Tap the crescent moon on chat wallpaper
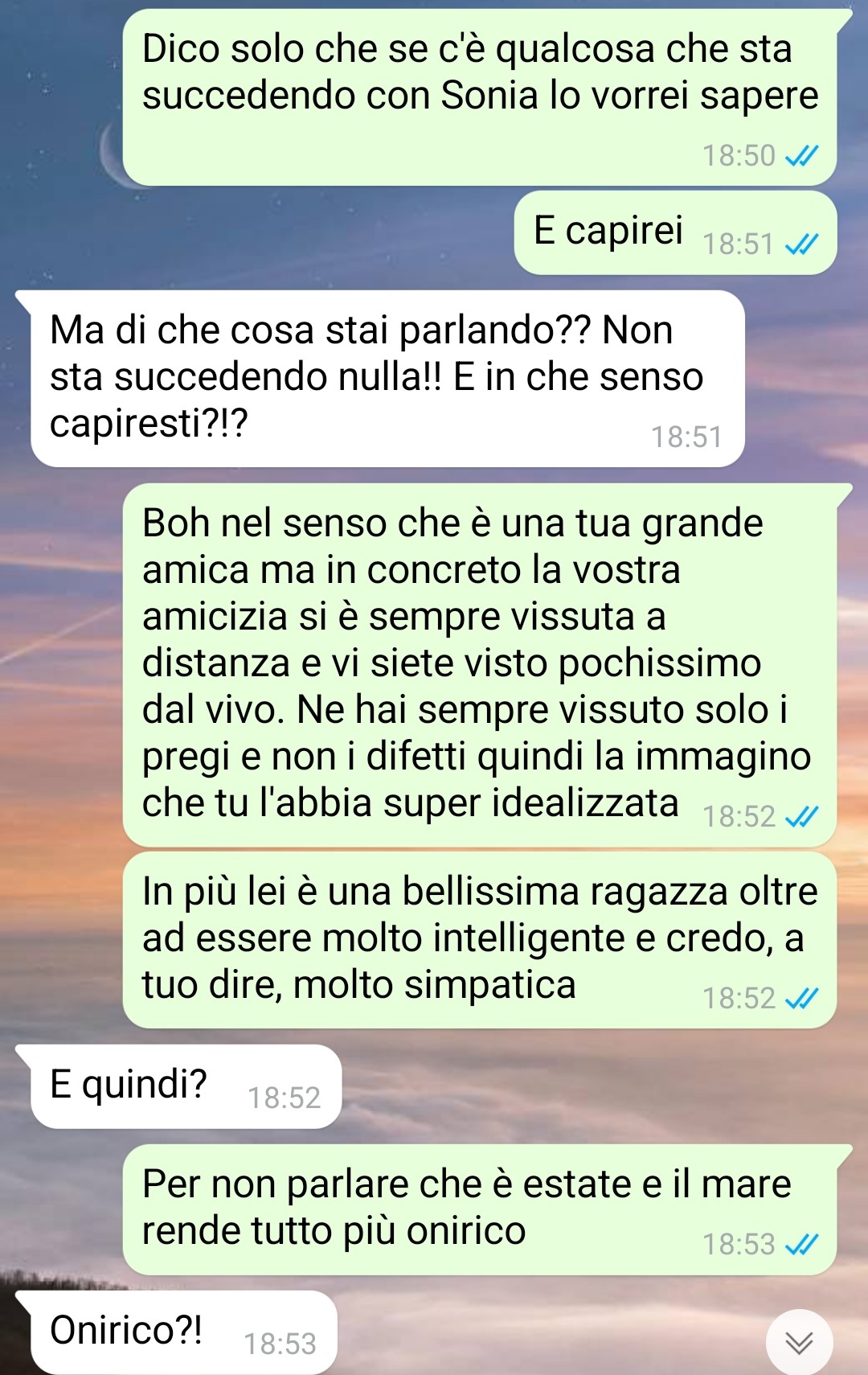Screen dimensions: 868x1375 pos(113,157)
